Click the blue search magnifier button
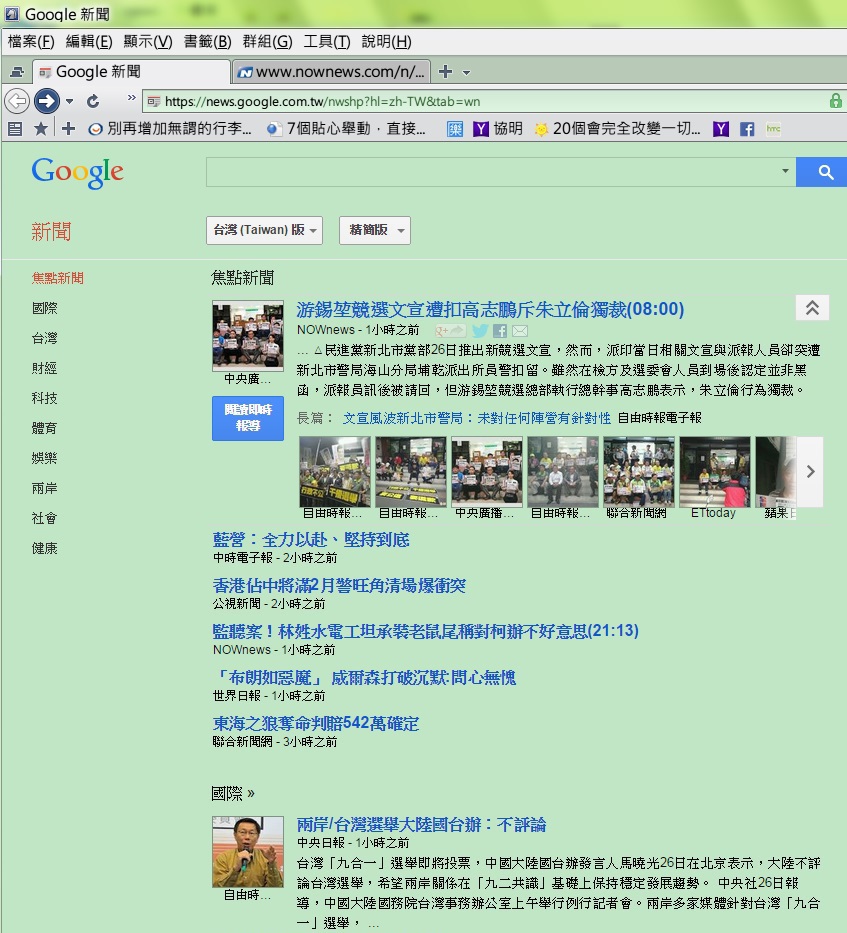 tap(824, 172)
